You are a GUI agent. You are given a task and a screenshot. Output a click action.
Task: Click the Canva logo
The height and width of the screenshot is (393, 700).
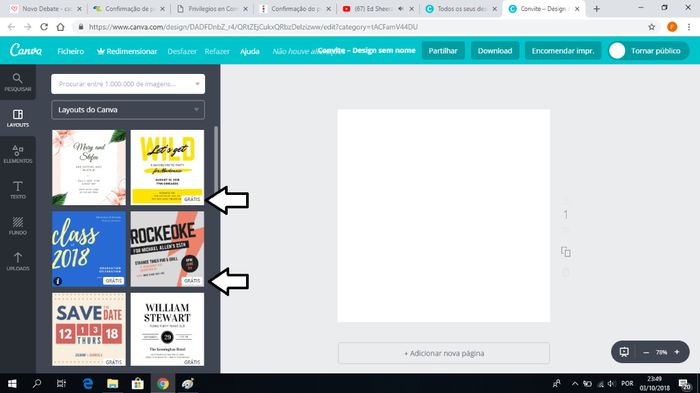26,50
